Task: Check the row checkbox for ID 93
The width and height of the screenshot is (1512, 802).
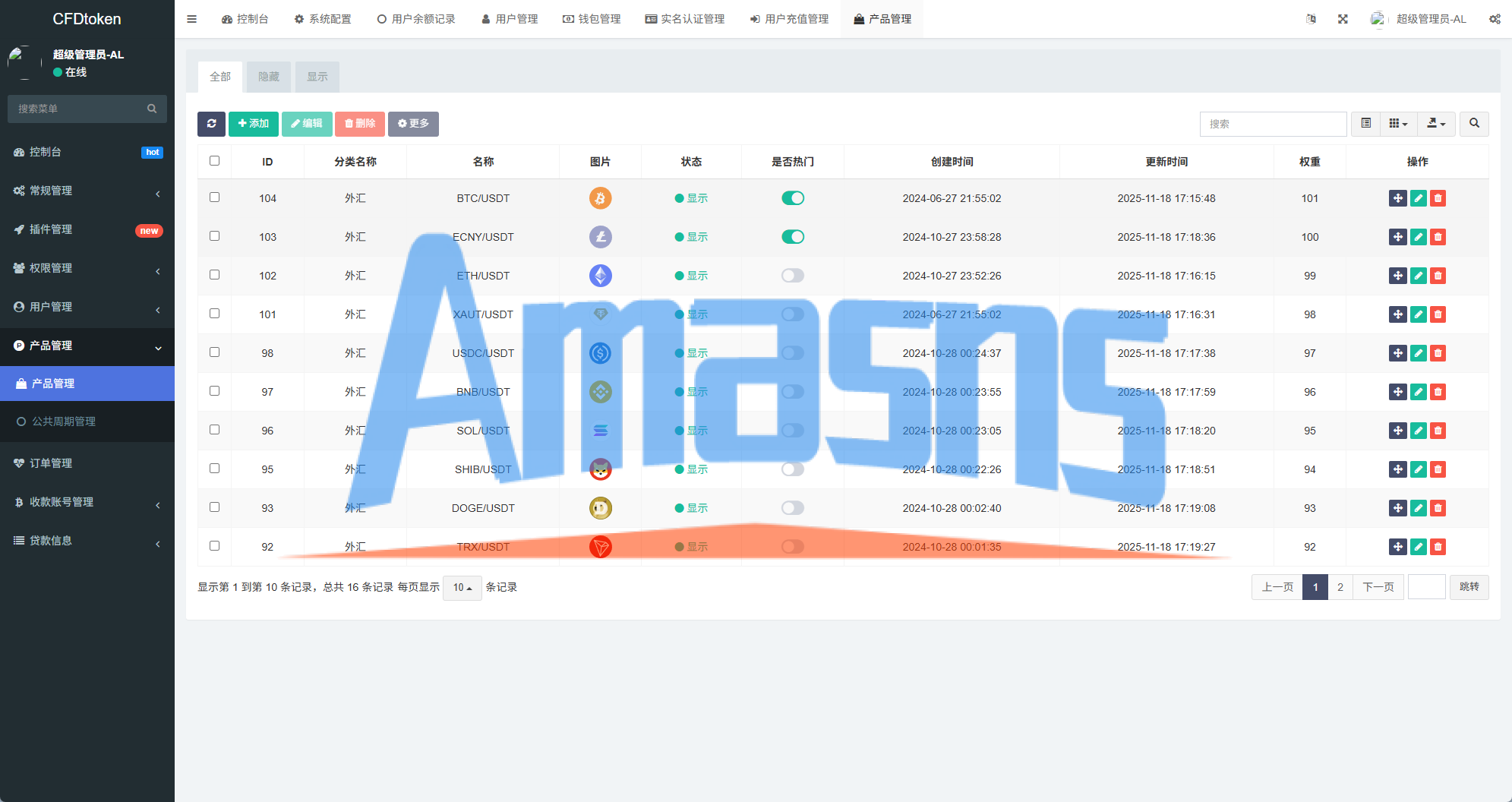Action: click(x=214, y=507)
